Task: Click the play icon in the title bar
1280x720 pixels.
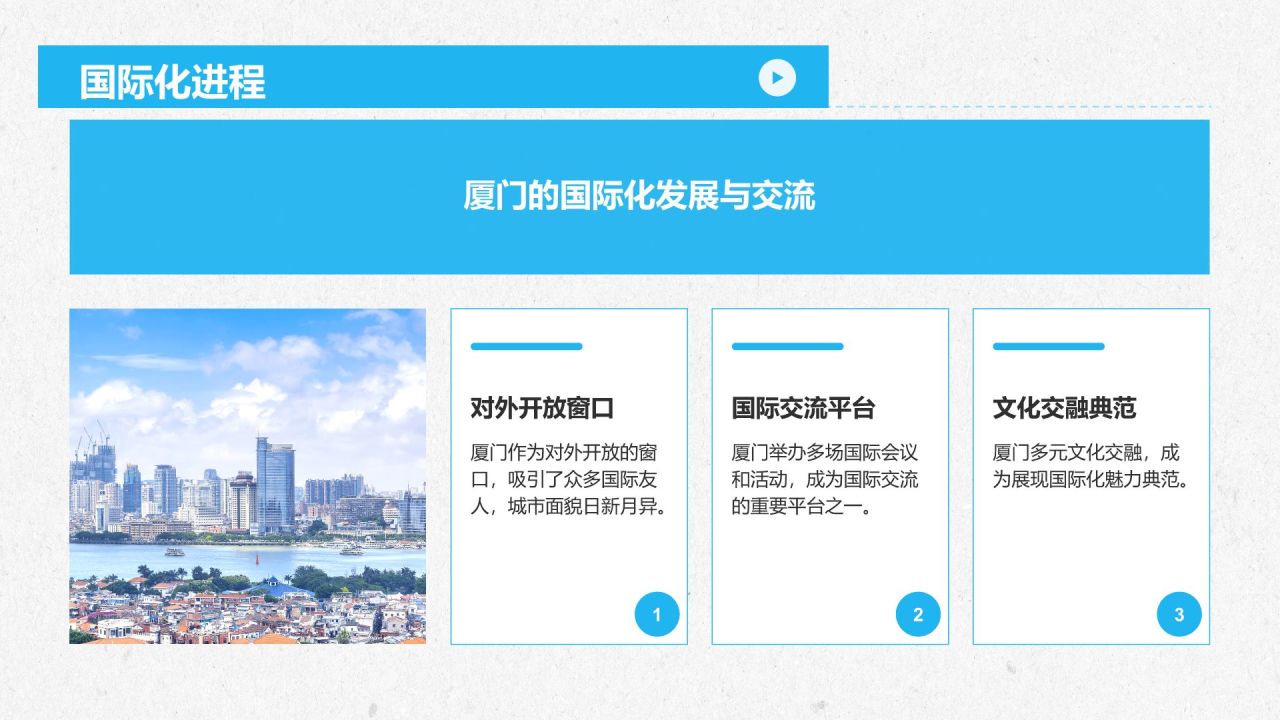Action: (777, 77)
